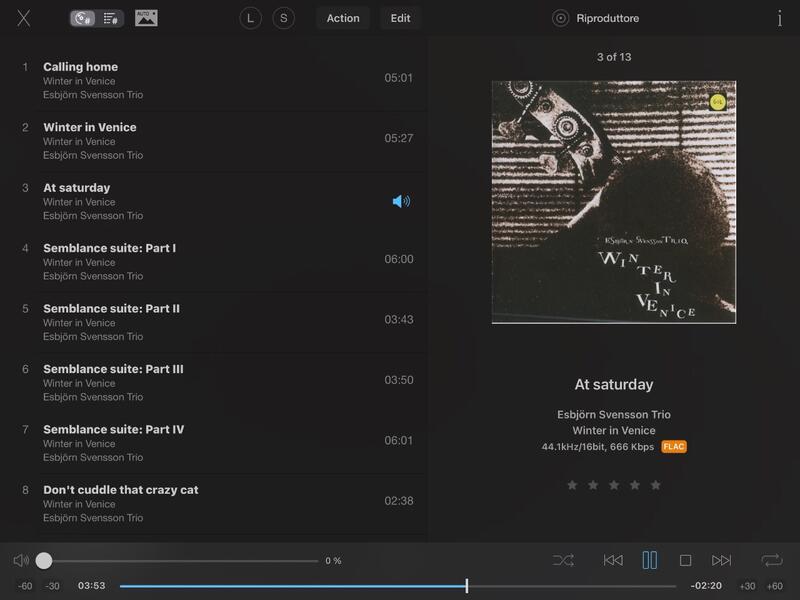Toggle shuffle playback

pyautogui.click(x=563, y=560)
